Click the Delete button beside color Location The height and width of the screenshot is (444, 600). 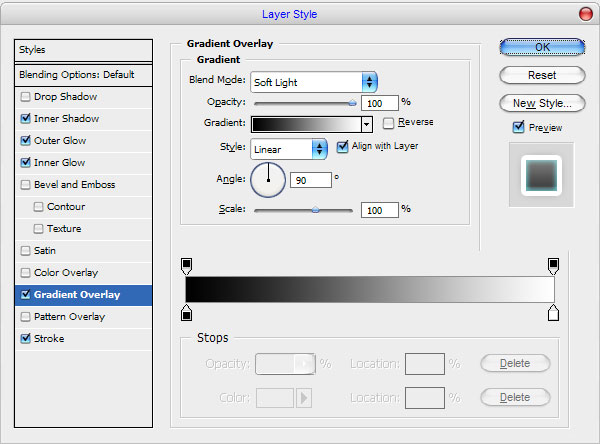click(515, 397)
